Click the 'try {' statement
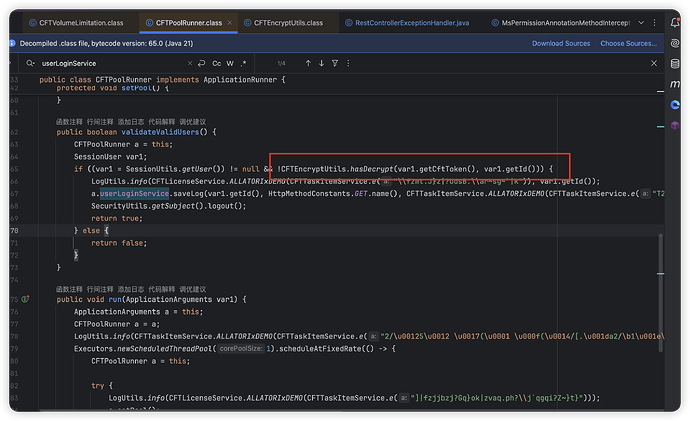690x421 pixels. (102, 385)
